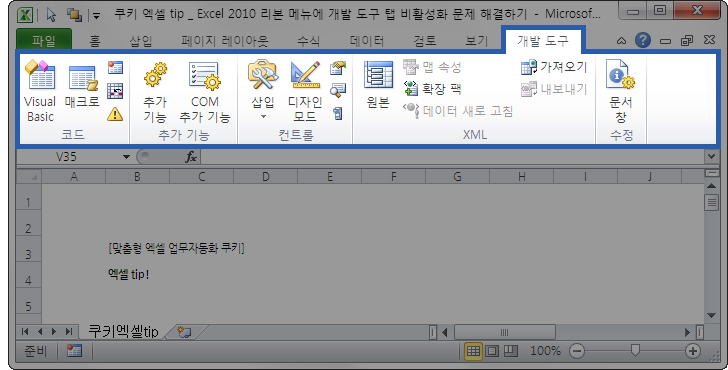728x370 pixels.
Task: Click the Excel application icon
Action: point(25,15)
